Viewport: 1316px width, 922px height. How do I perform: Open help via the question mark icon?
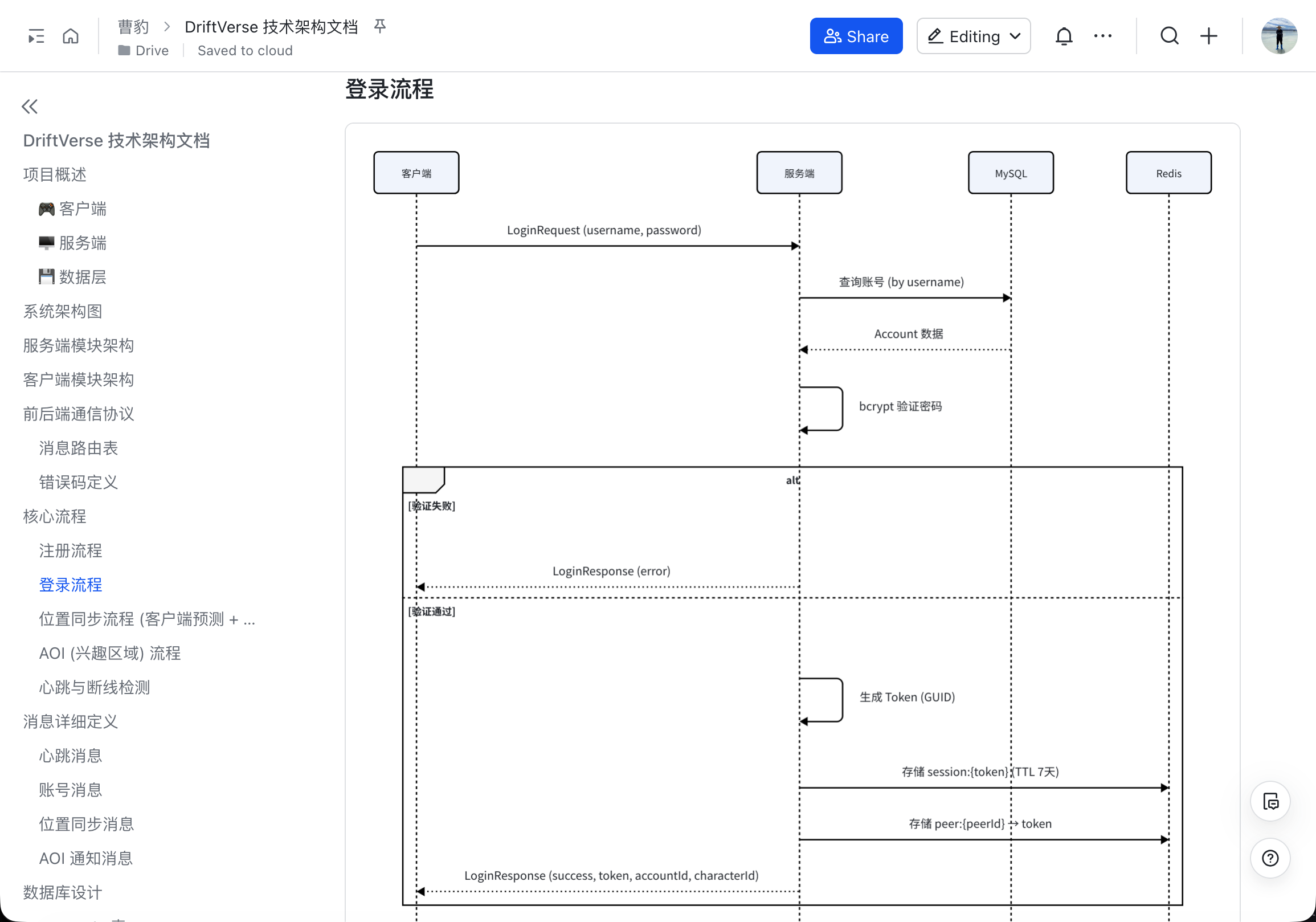(1270, 858)
